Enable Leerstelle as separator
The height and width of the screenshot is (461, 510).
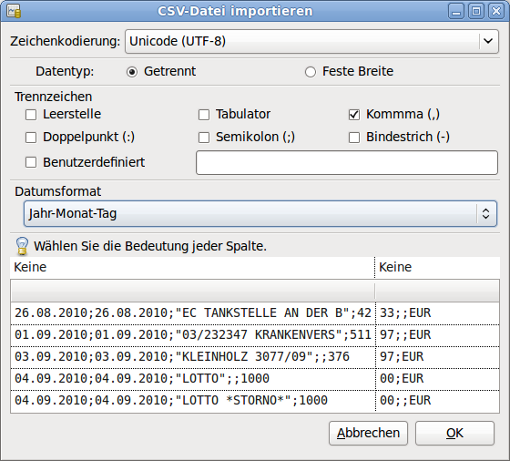(x=31, y=115)
